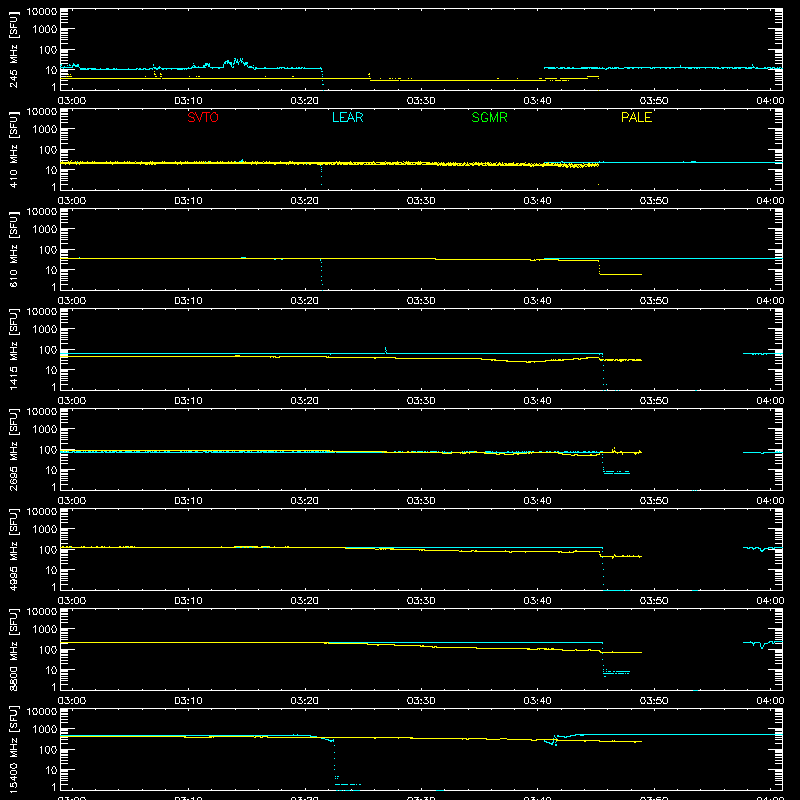Click 03:20 time label under 2695 MHz plot

click(305, 501)
